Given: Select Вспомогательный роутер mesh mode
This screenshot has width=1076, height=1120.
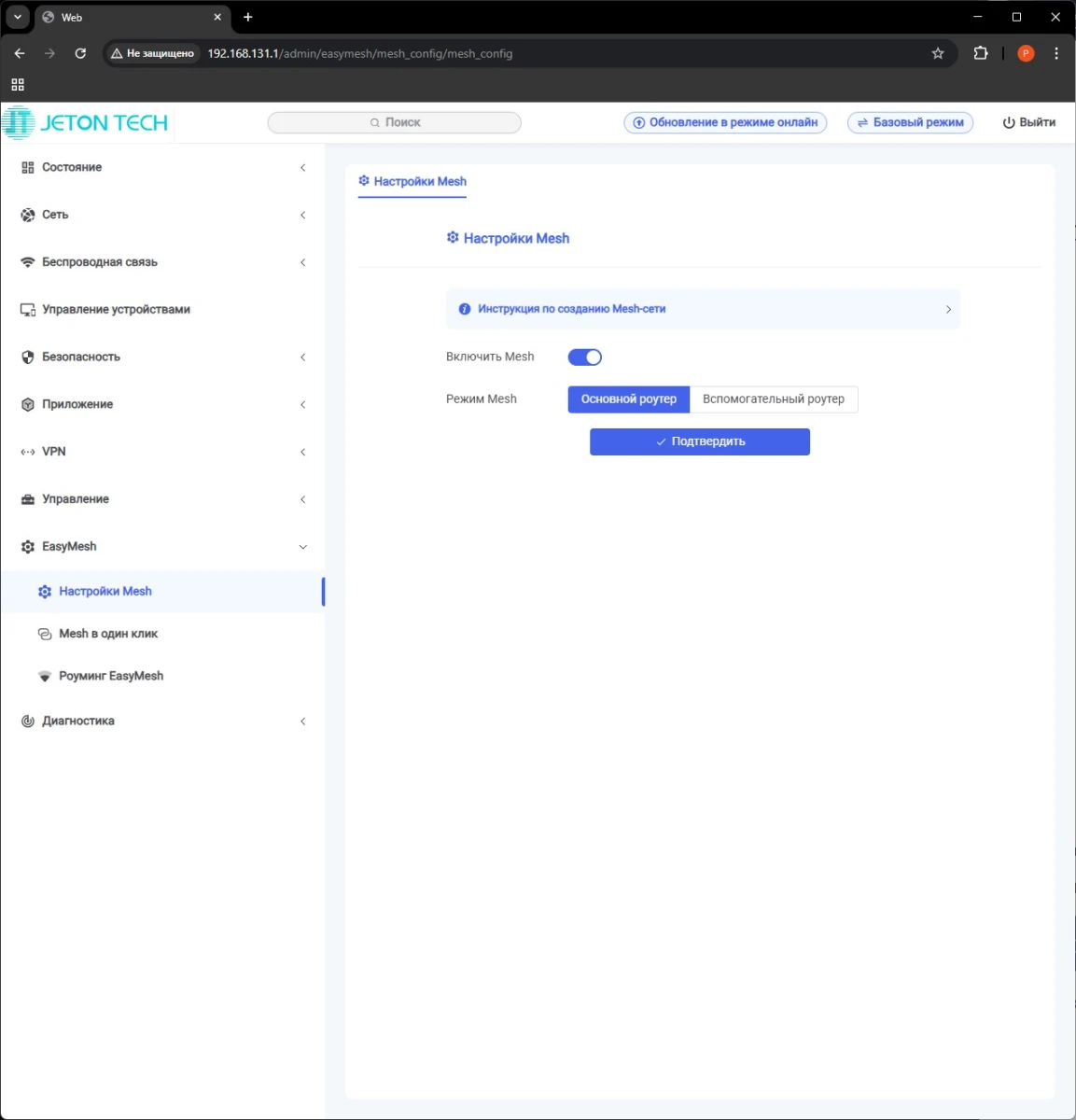Looking at the screenshot, I should (773, 399).
